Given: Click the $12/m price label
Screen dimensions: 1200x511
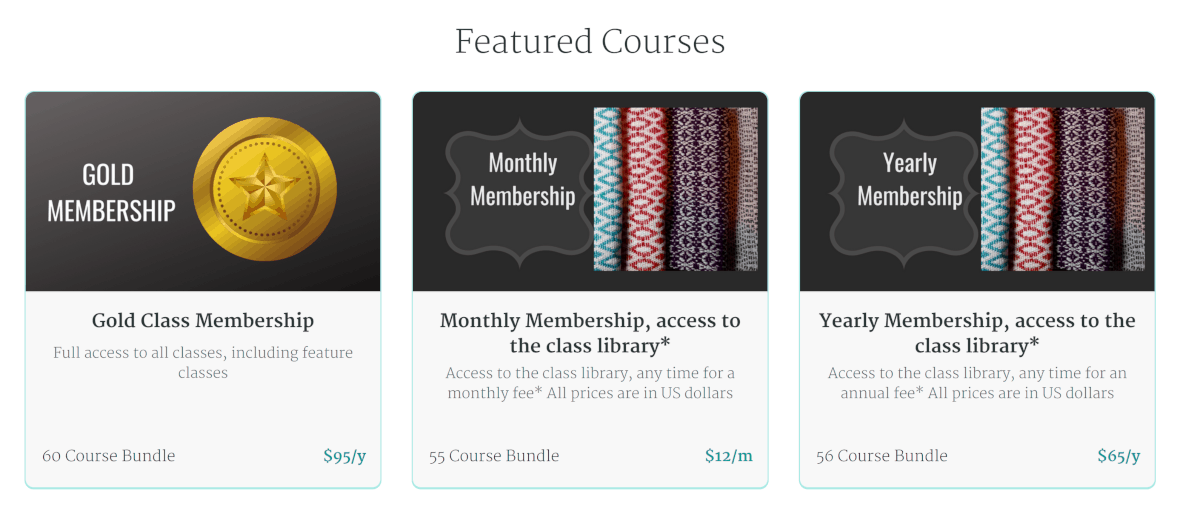Looking at the screenshot, I should (x=729, y=456).
